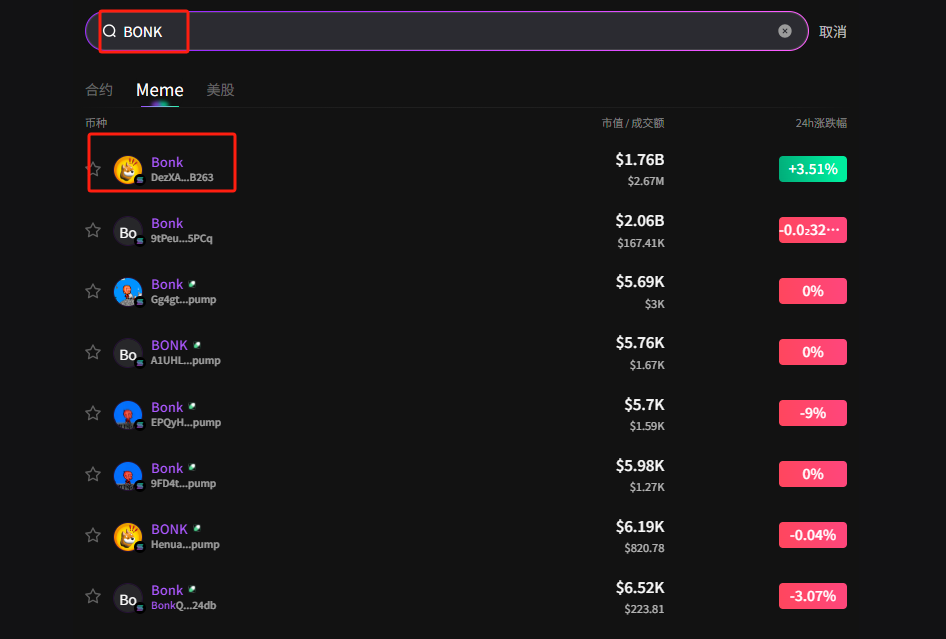The image size is (946, 639).
Task: Click the 24h涨跌幅 column header
Action: tap(821, 123)
